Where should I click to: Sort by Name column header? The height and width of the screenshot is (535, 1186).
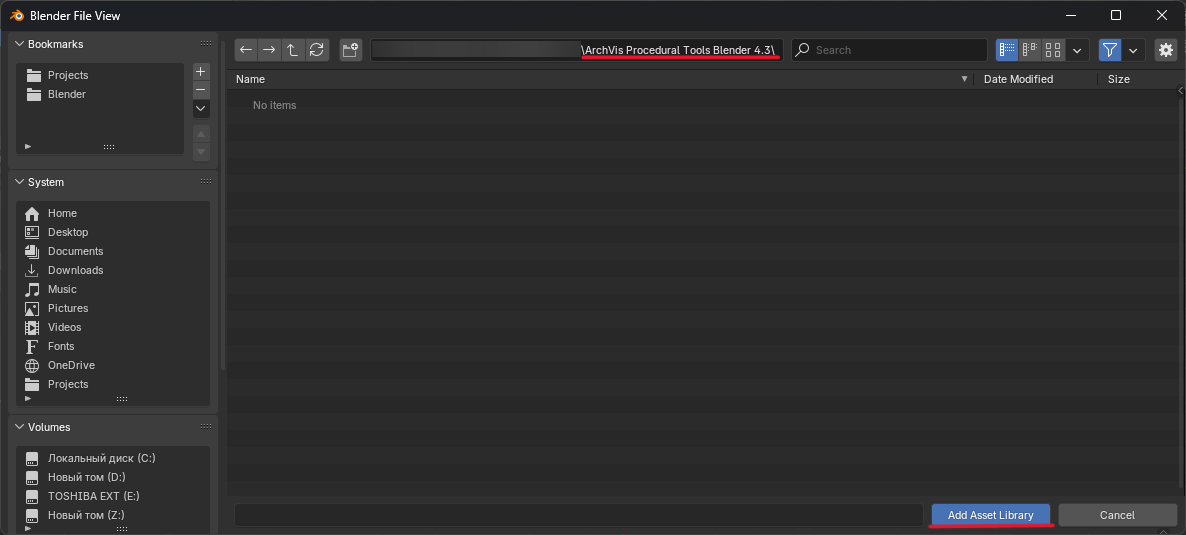point(250,79)
